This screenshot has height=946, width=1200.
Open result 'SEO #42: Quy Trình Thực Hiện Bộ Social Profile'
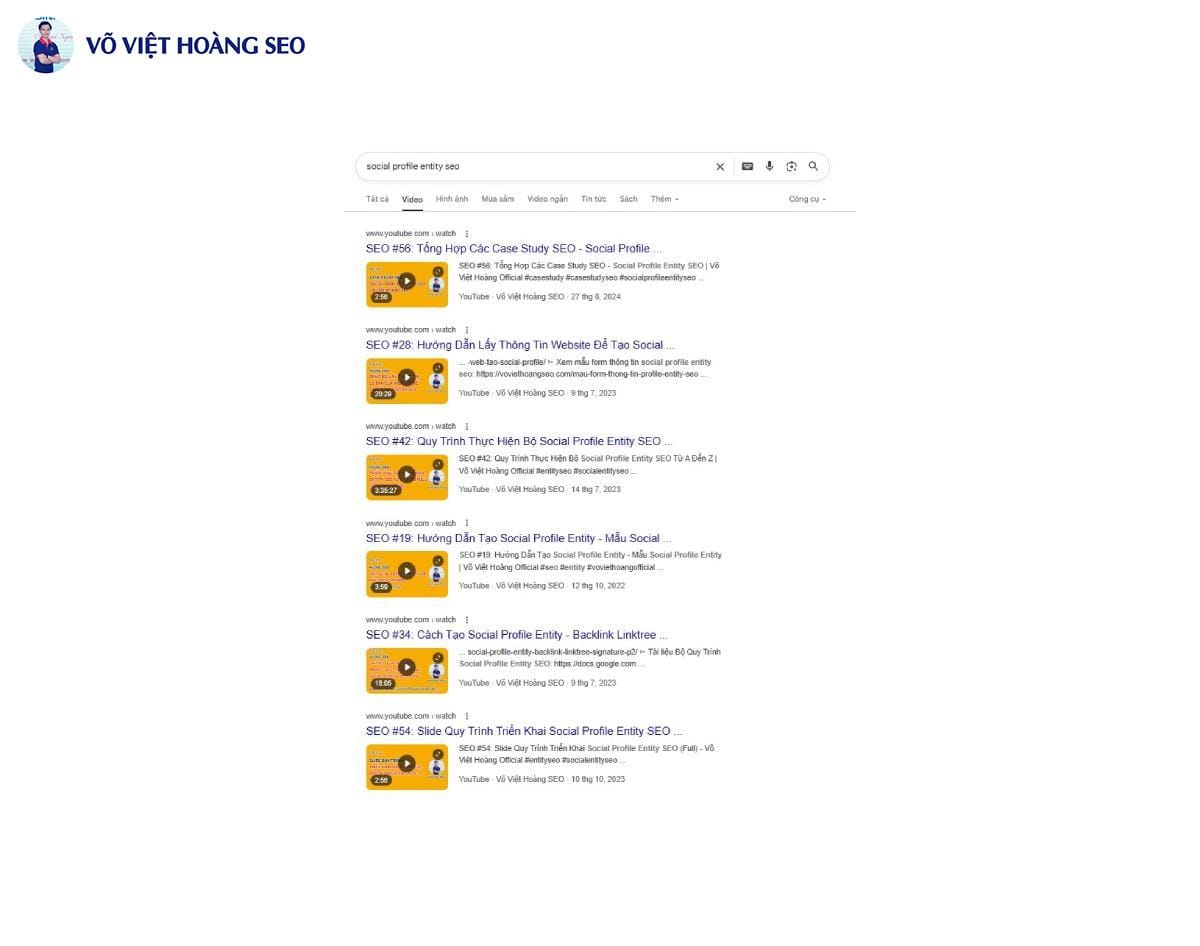(519, 441)
